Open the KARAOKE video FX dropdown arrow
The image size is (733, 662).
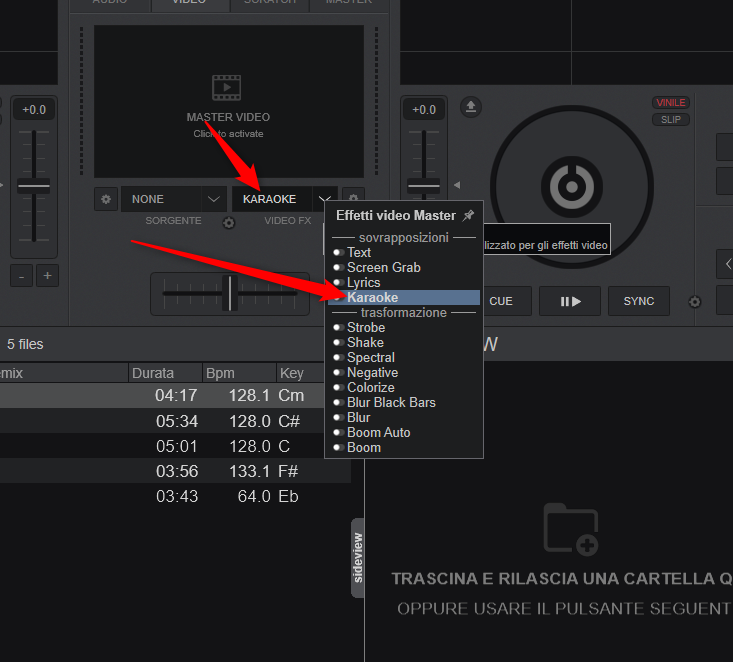pos(325,199)
